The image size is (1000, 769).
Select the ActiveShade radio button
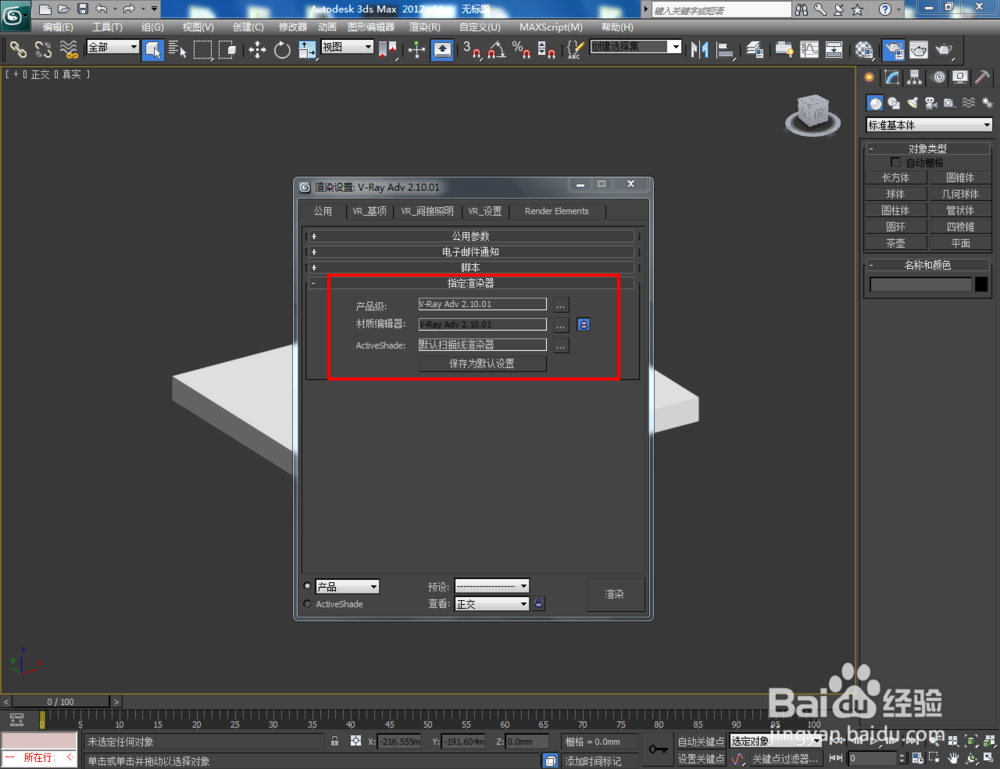[x=307, y=603]
